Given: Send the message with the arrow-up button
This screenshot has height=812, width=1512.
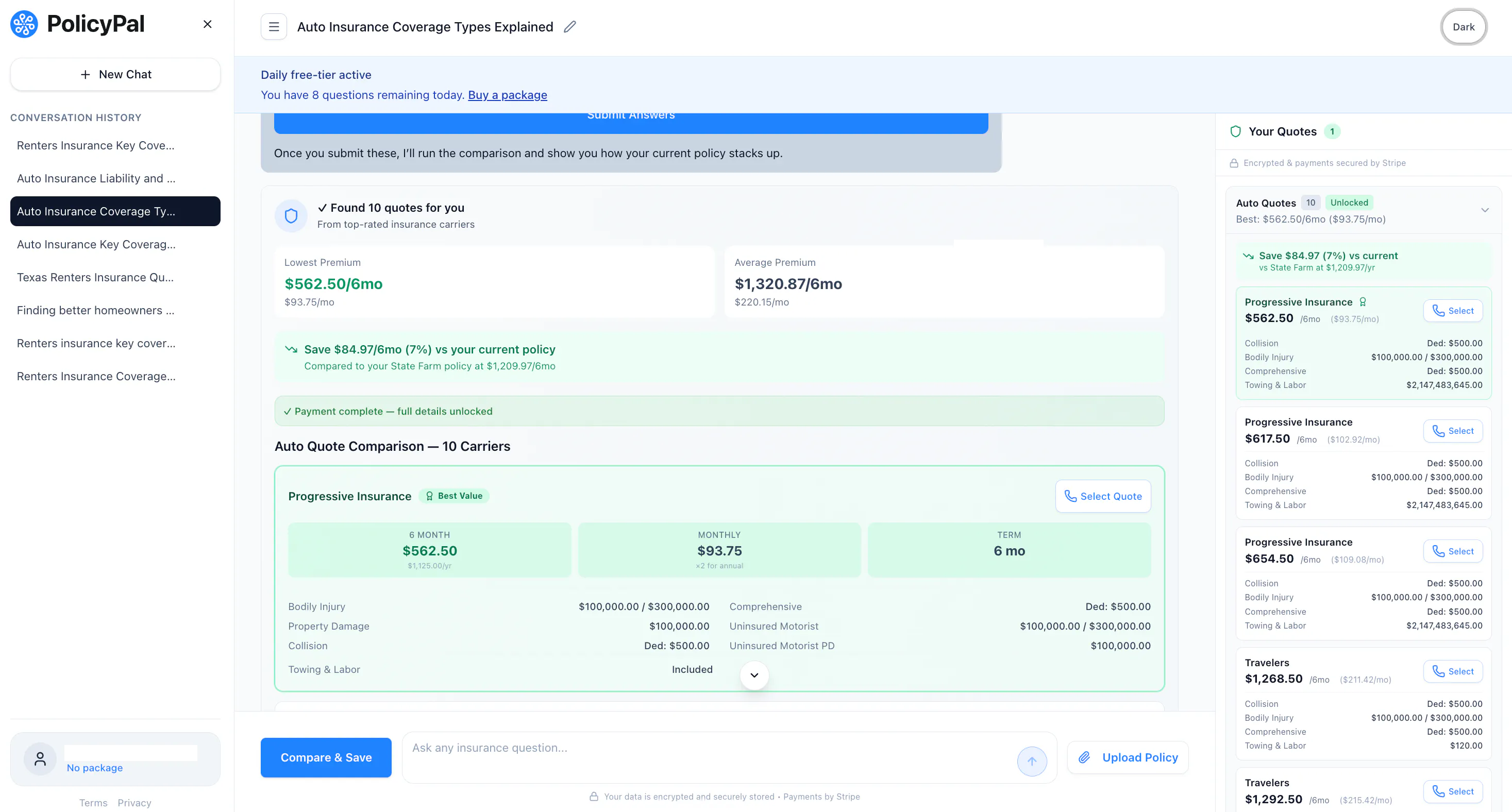Looking at the screenshot, I should pyautogui.click(x=1032, y=762).
